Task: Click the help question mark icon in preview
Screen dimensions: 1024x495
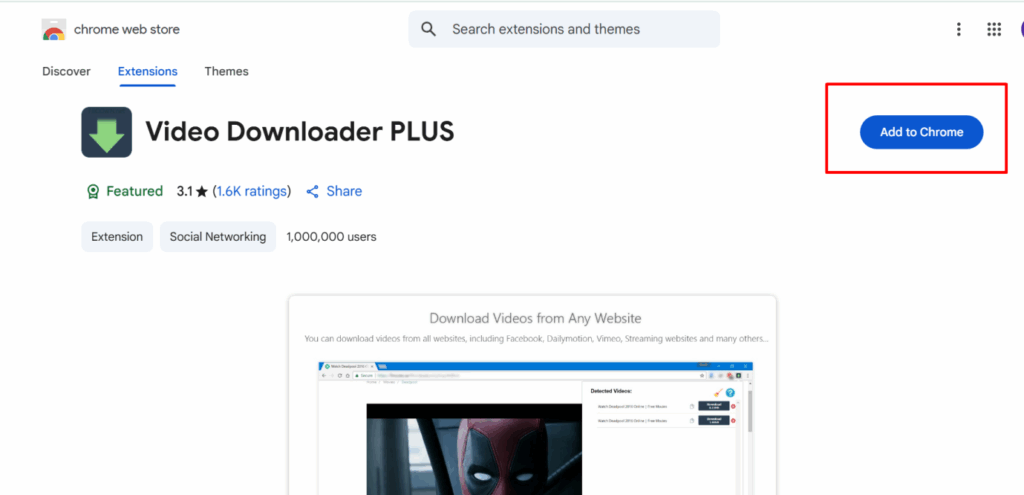Action: 730,392
